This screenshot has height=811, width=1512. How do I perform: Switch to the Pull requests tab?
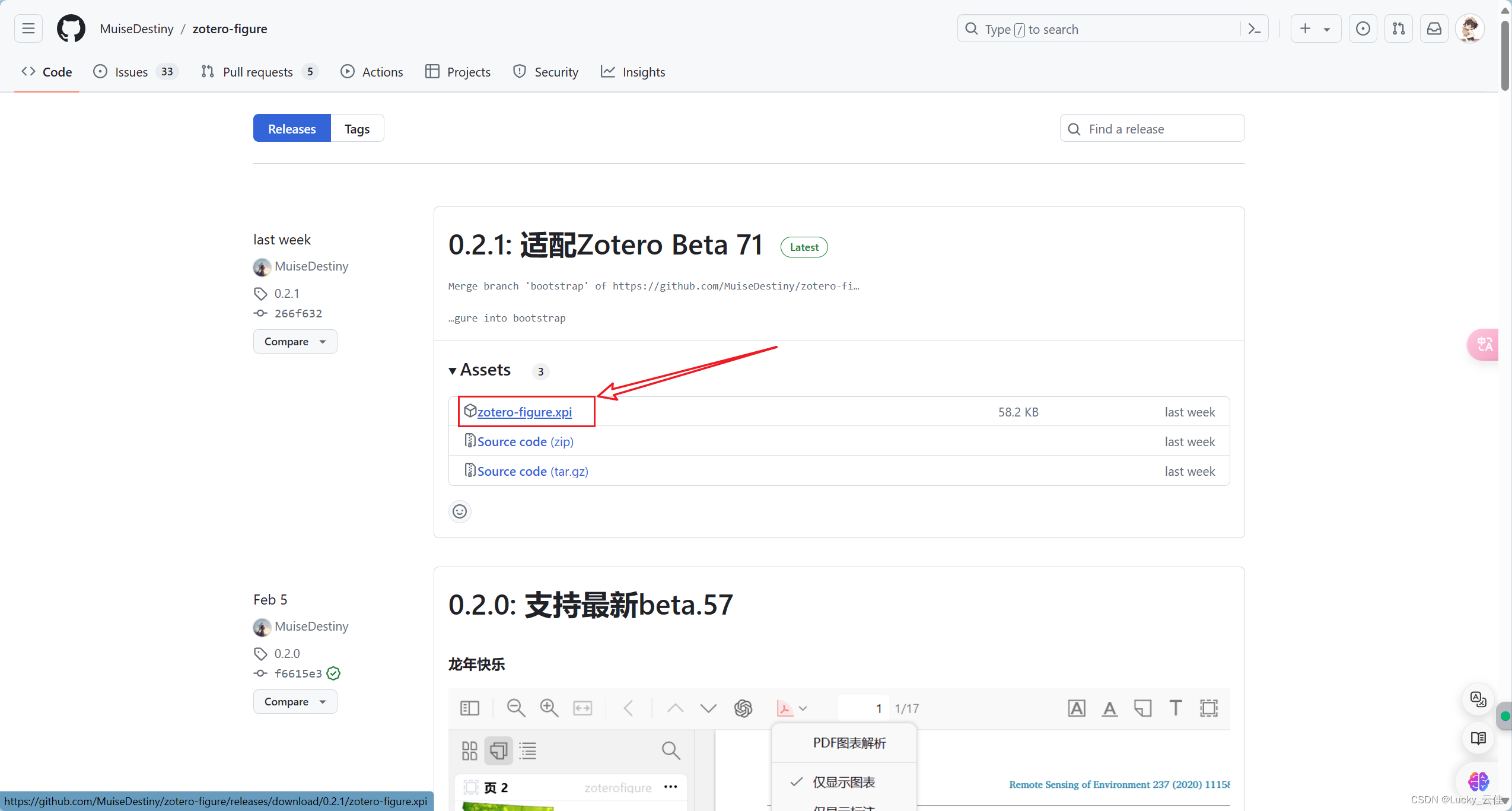pos(260,72)
